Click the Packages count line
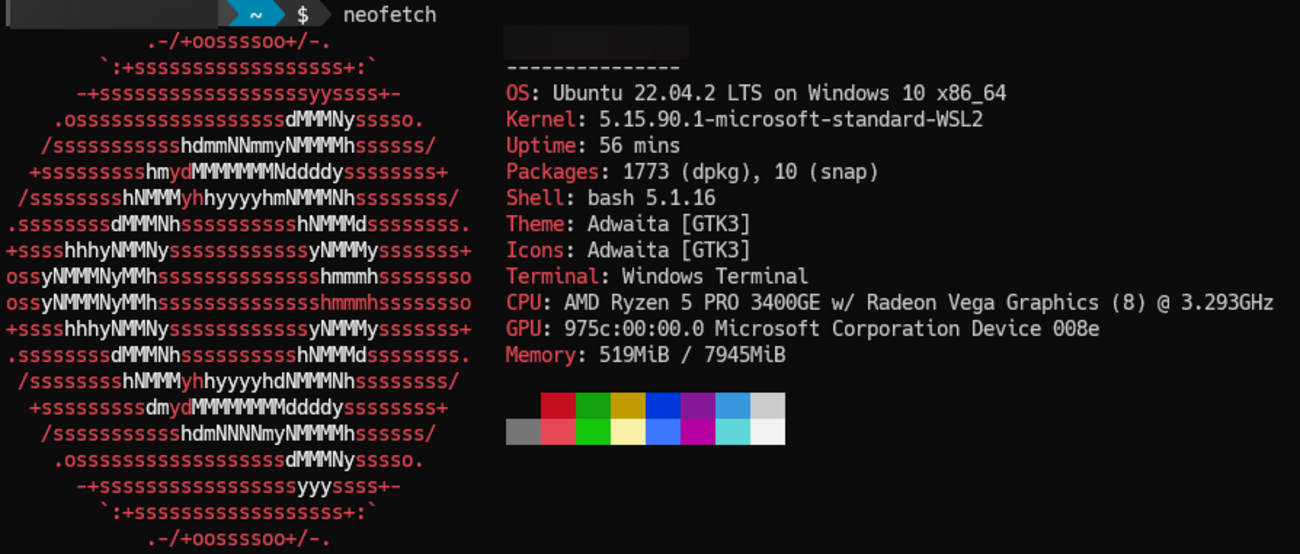1300x554 pixels. [x=691, y=172]
